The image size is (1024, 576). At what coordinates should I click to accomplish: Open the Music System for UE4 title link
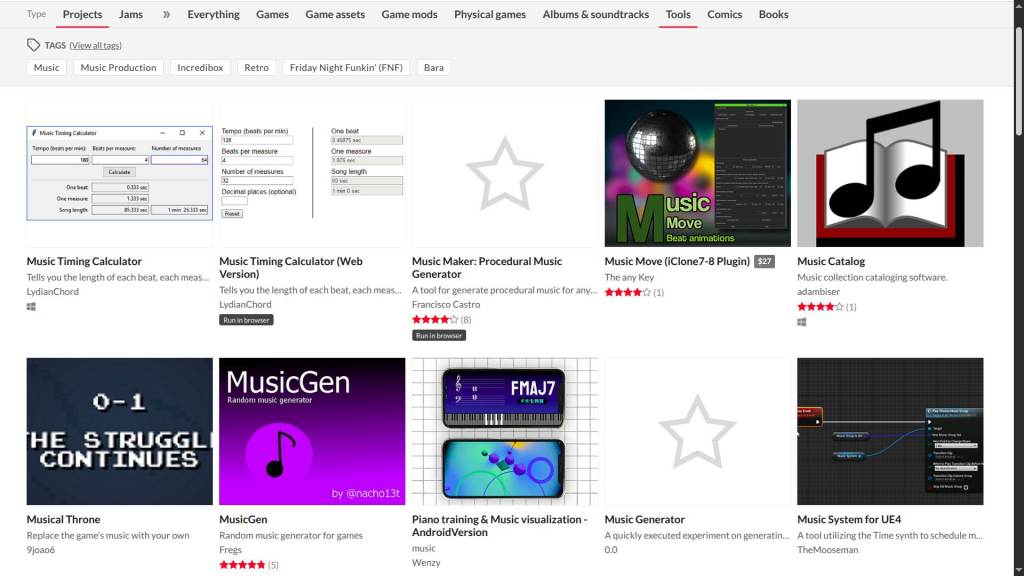(x=849, y=519)
